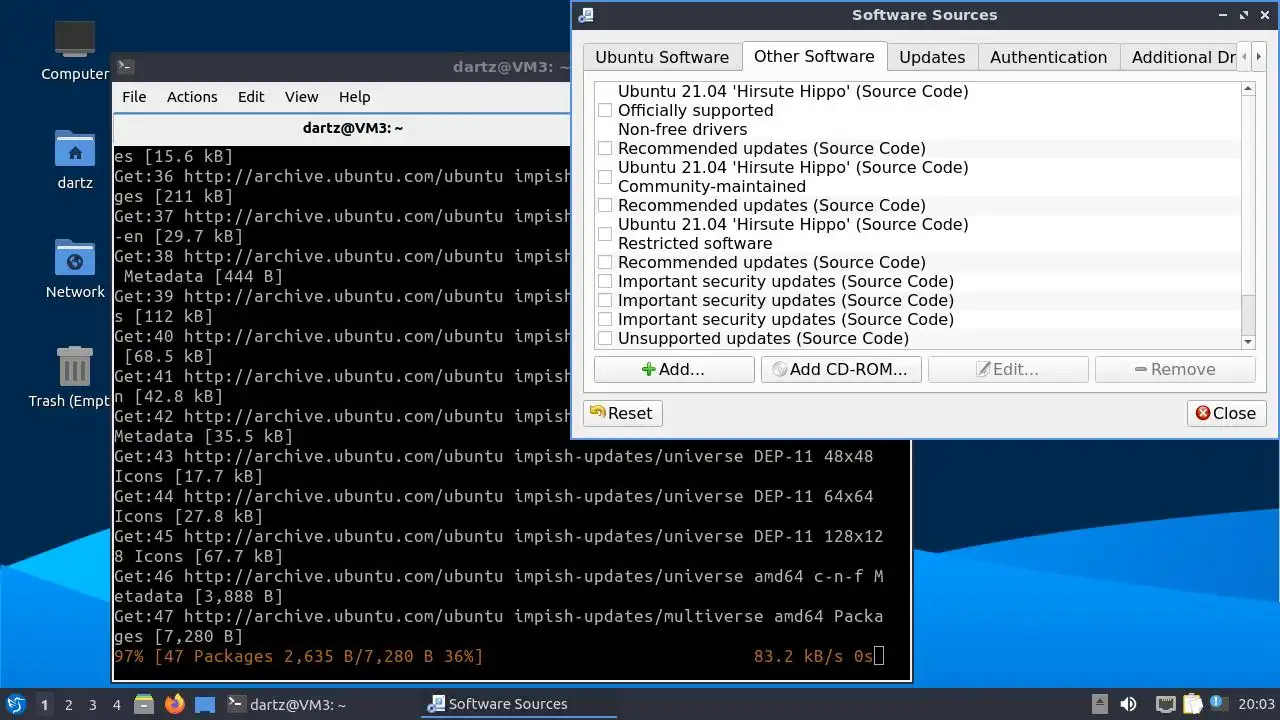This screenshot has width=1280, height=720.
Task: Maximize the Software Sources window
Action: 1244,15
